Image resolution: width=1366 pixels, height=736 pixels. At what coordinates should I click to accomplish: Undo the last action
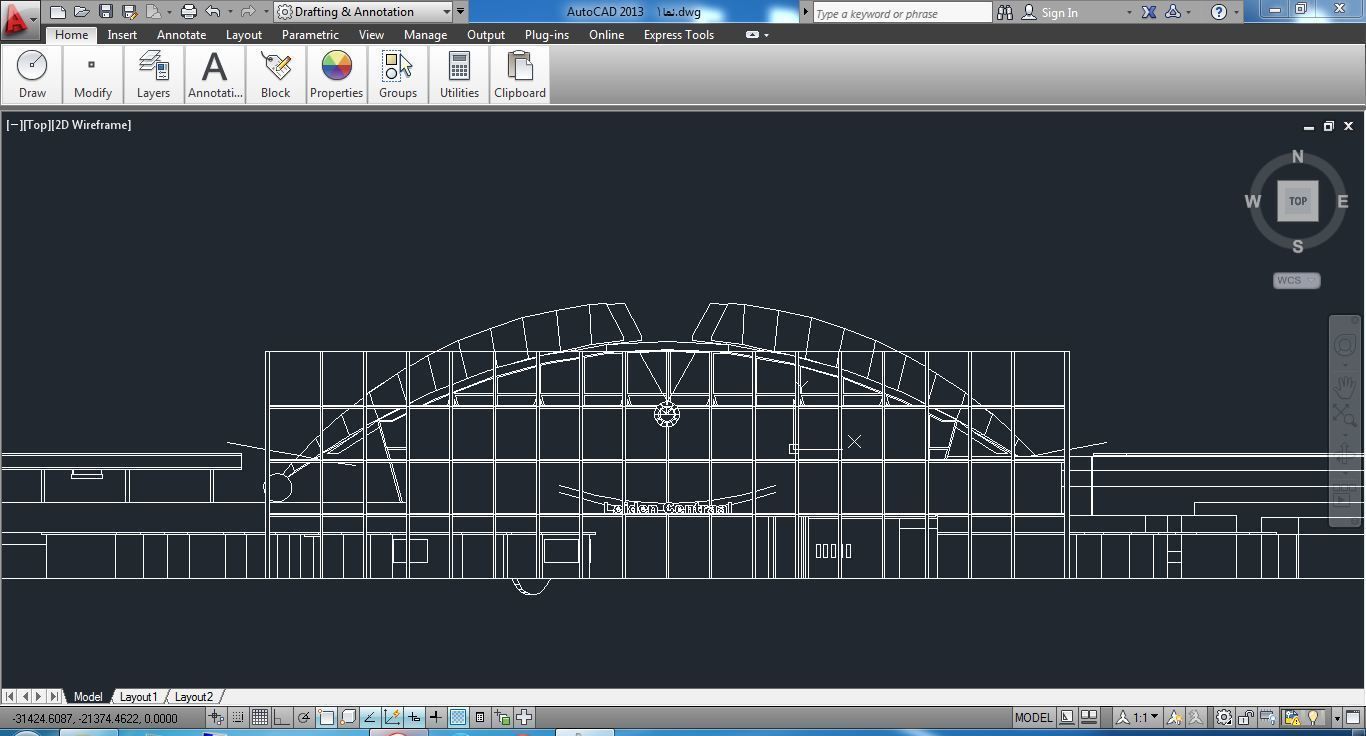pos(212,12)
